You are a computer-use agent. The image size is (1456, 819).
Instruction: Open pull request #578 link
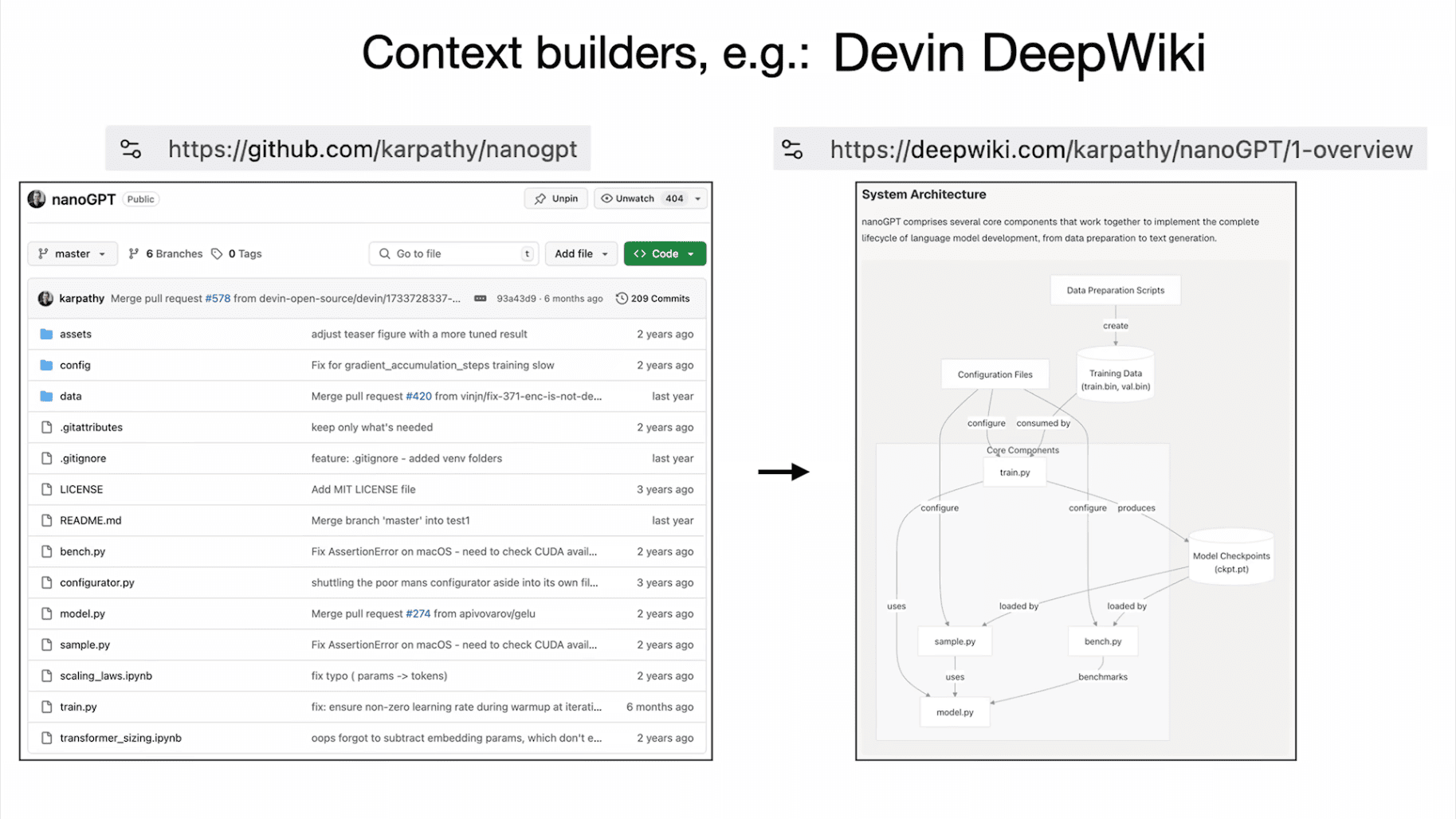coord(218,298)
